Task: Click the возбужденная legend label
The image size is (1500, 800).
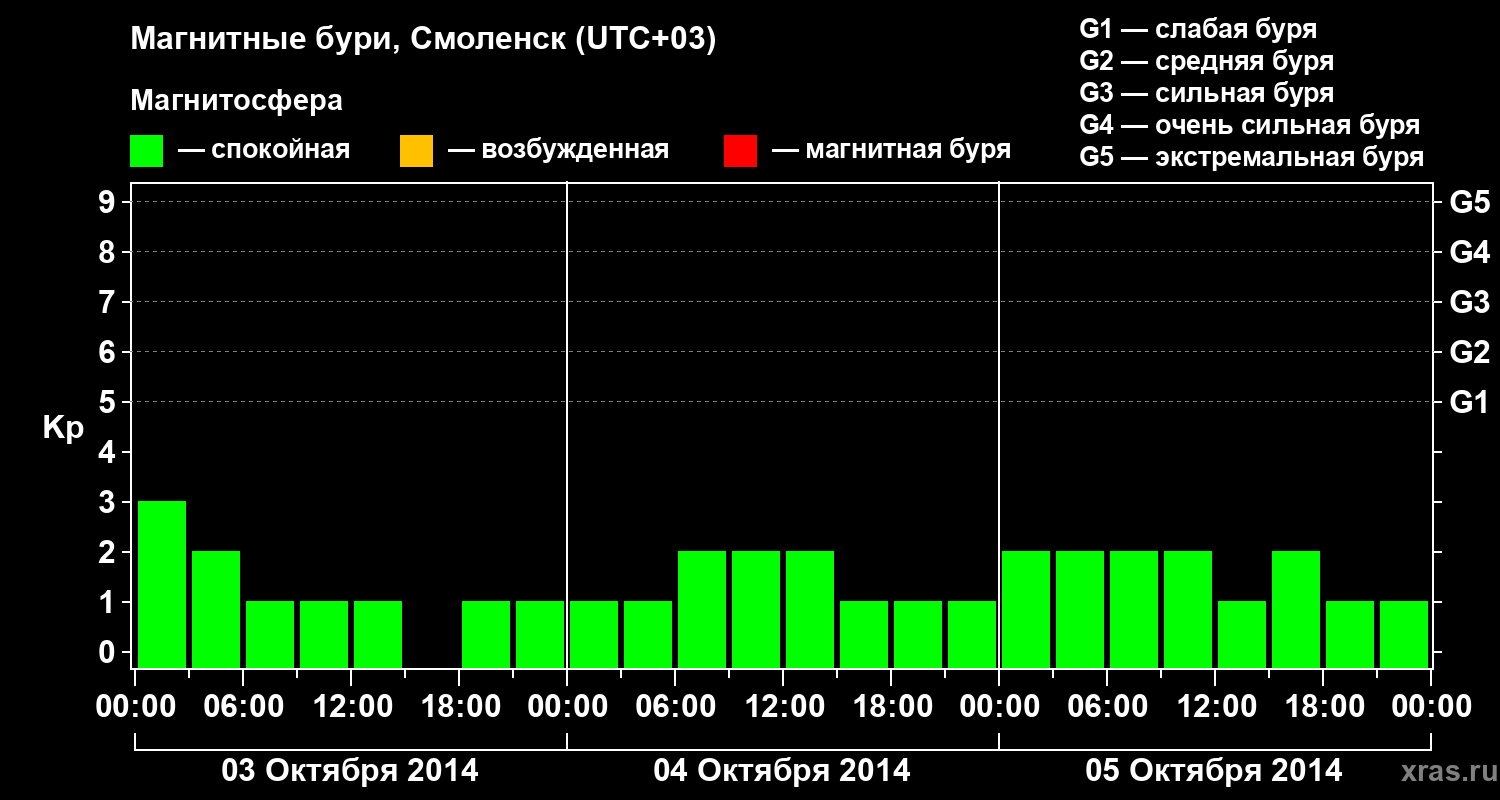Action: 575,151
